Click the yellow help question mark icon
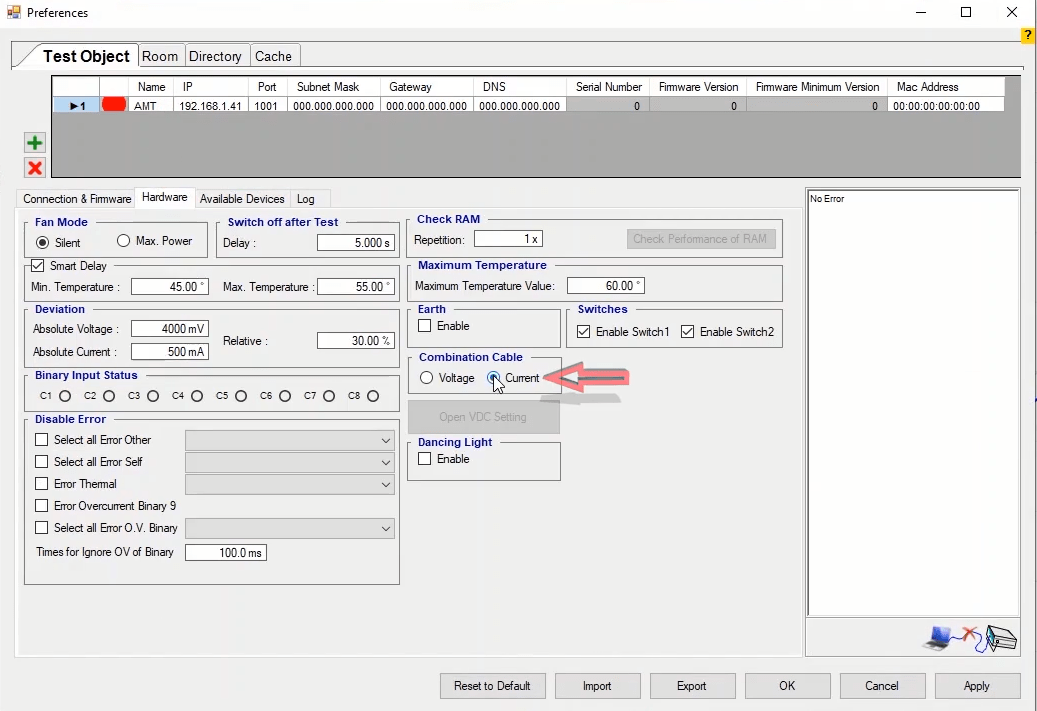The height and width of the screenshot is (711, 1037). pos(1027,36)
